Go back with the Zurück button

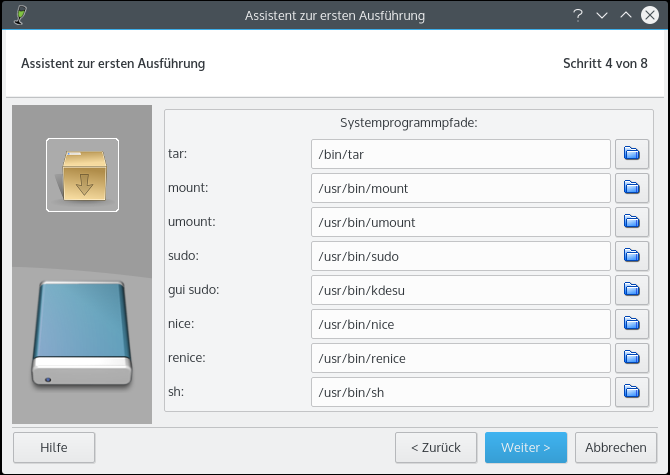click(x=435, y=447)
